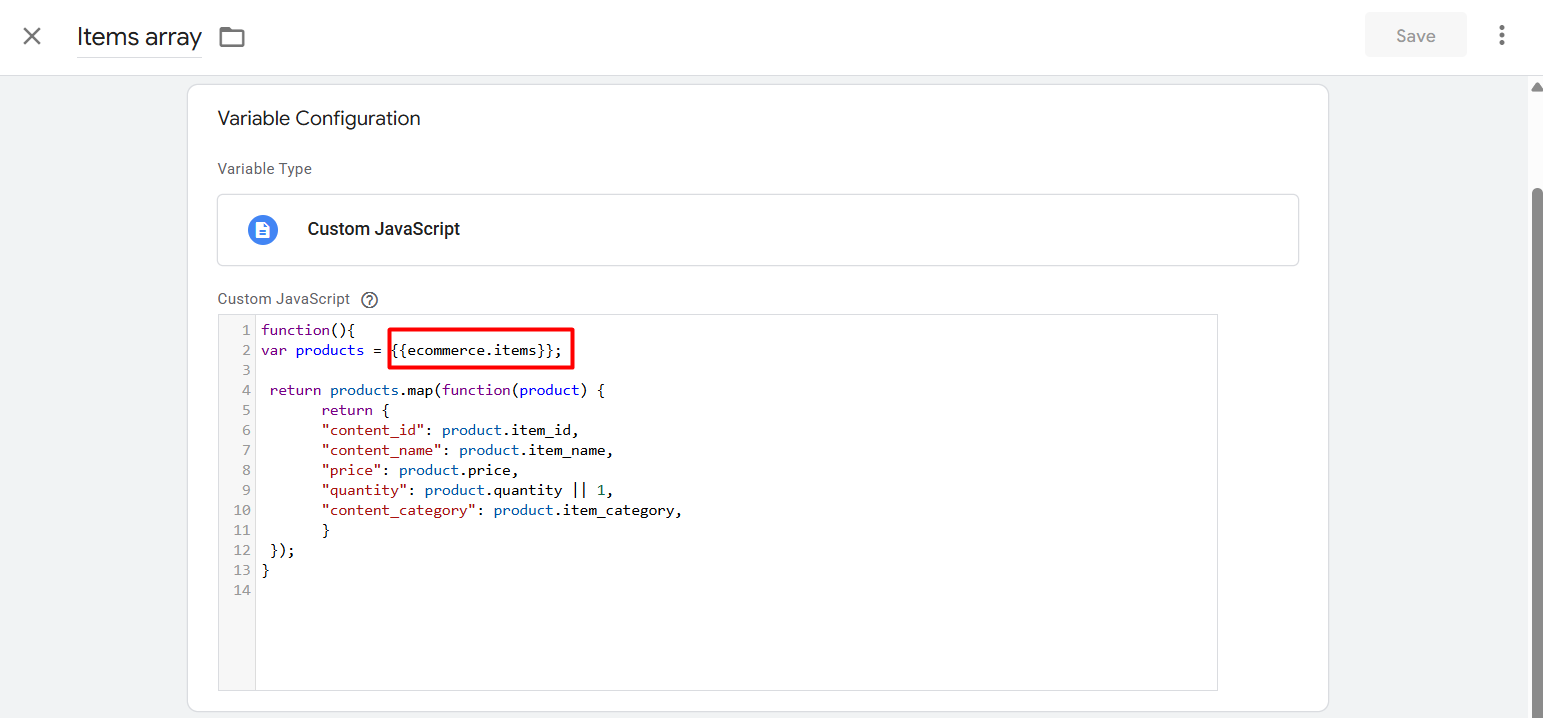This screenshot has width=1543, height=718.
Task: Click line number 14 in the editor gutter
Action: pos(241,590)
